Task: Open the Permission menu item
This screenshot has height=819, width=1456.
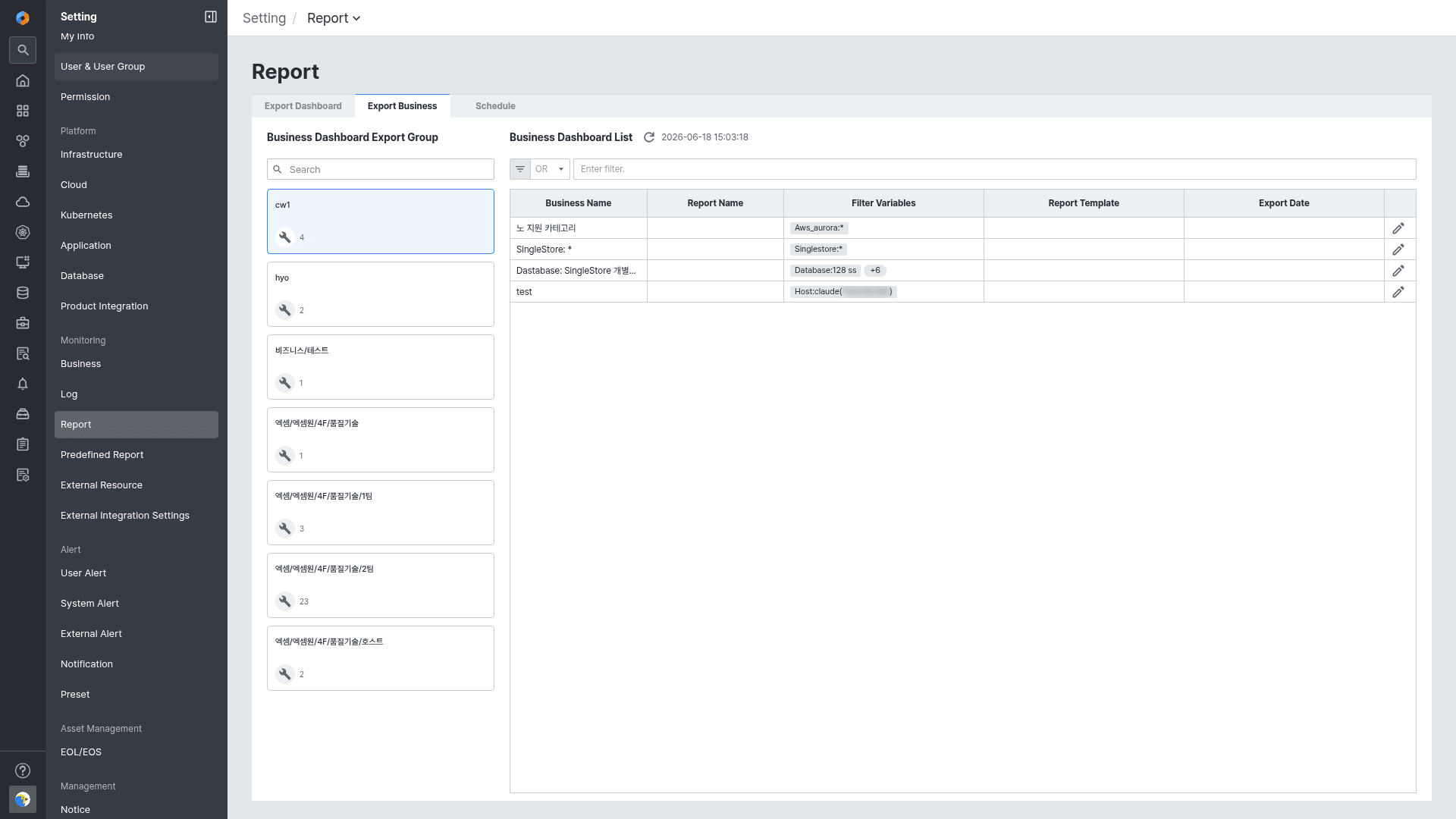Action: [136, 97]
